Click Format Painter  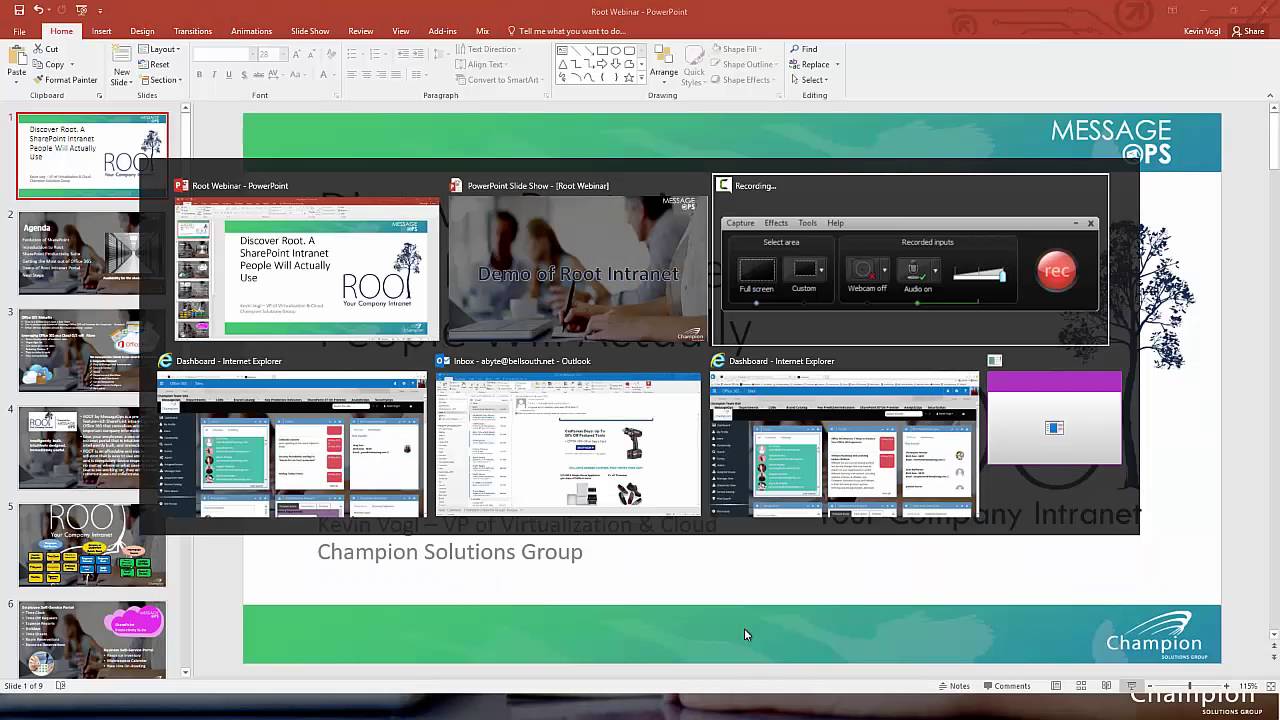[x=66, y=80]
